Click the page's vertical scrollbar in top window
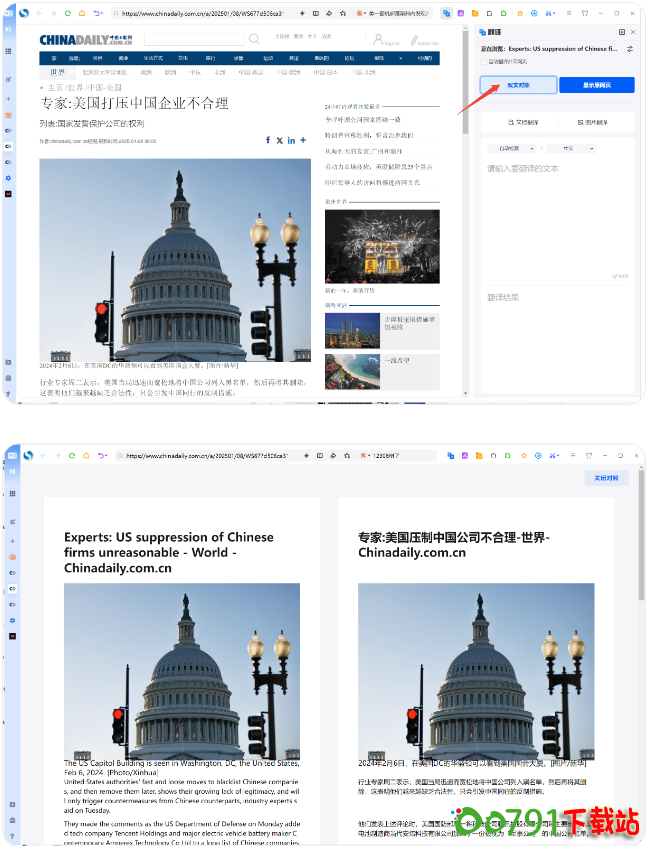This screenshot has width=649, height=846. [x=464, y=100]
